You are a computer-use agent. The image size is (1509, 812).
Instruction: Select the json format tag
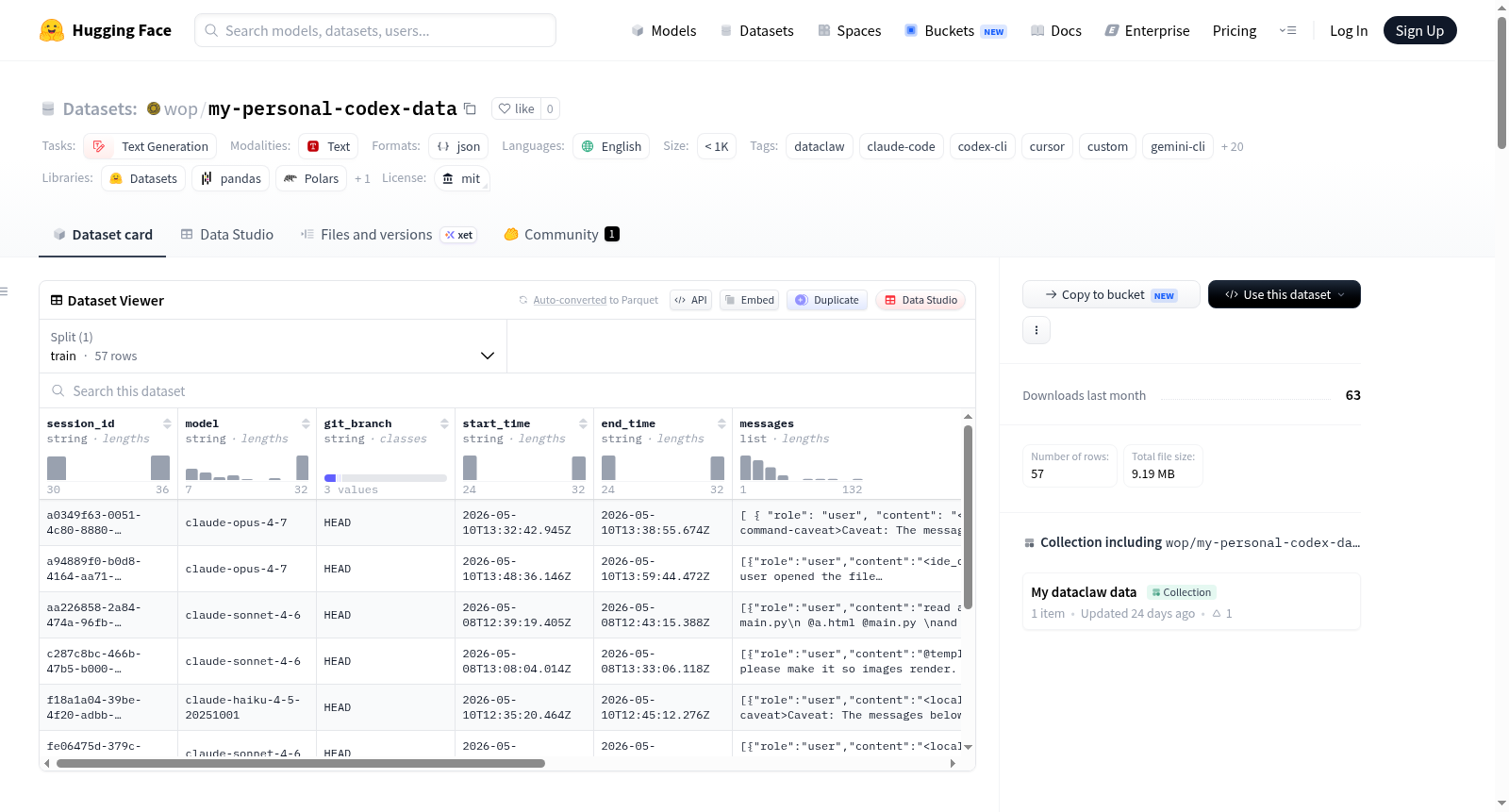click(x=458, y=146)
